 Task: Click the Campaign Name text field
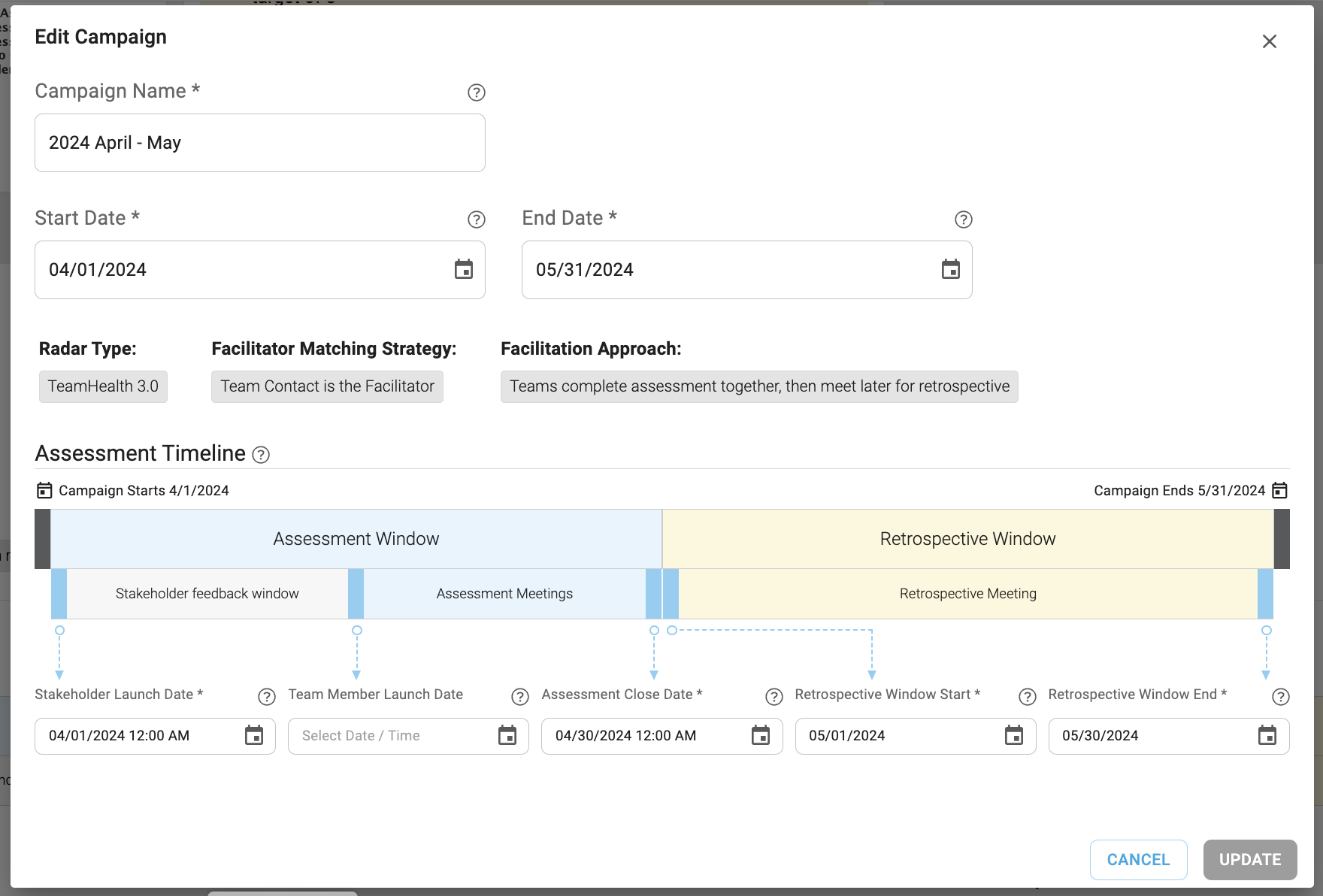pyautogui.click(x=260, y=143)
